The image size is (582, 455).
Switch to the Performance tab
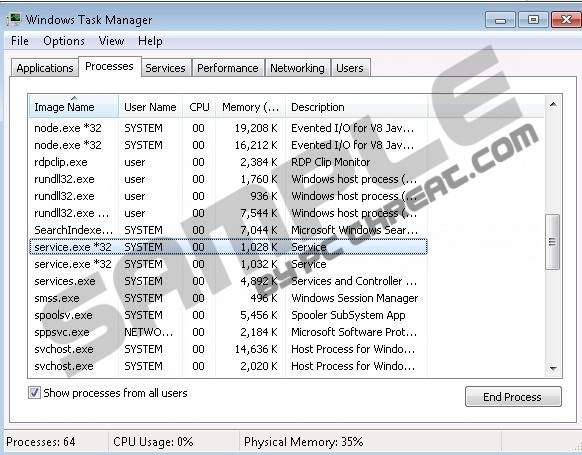[x=228, y=68]
